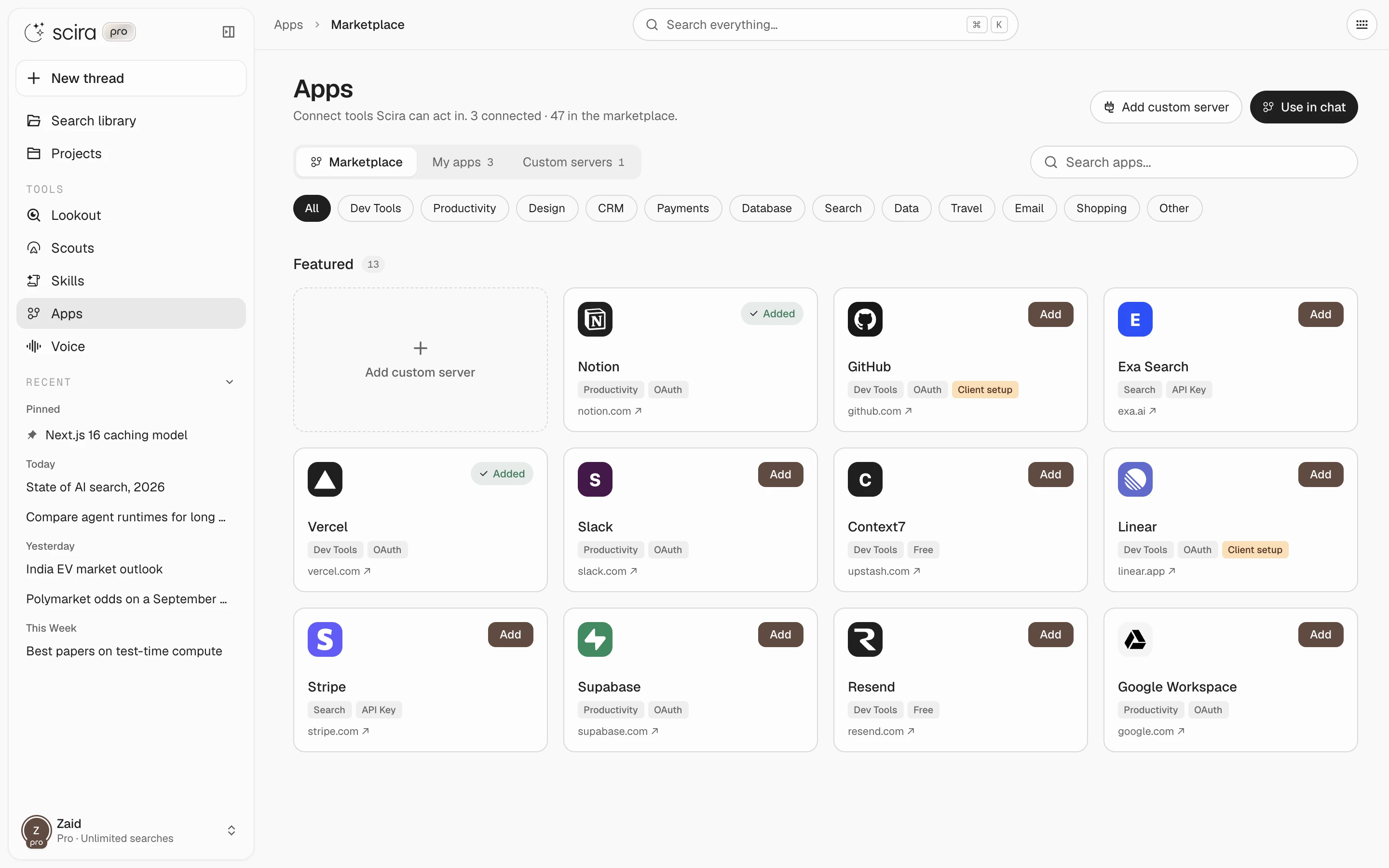Filter apps by Search category
The height and width of the screenshot is (868, 1389).
point(843,208)
